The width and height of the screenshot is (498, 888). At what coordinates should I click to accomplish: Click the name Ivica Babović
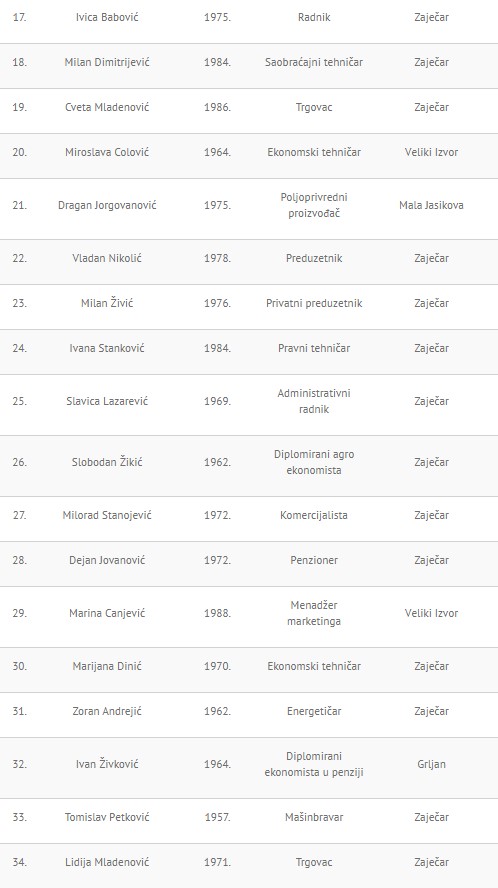coord(107,17)
